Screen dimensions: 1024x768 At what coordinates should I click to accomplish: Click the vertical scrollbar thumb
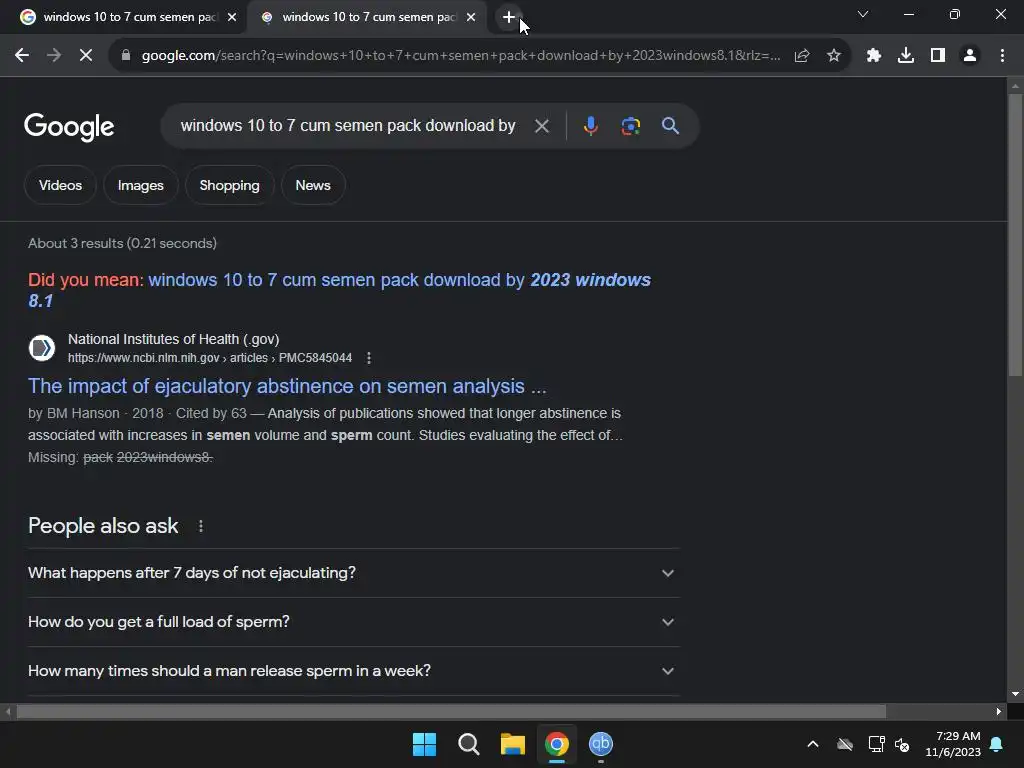point(1015,235)
